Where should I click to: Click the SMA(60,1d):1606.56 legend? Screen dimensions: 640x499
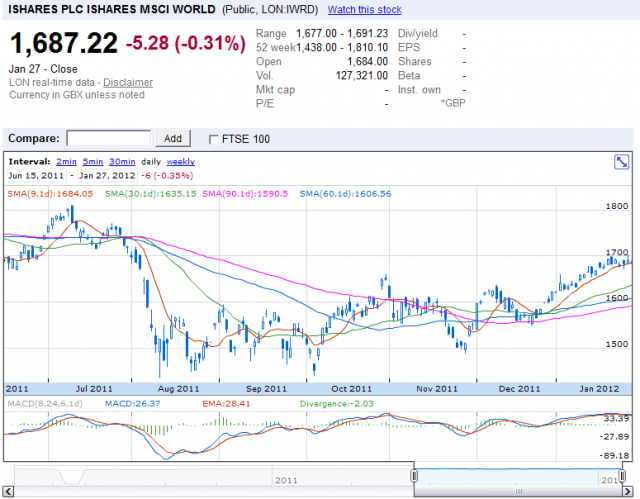(345, 194)
